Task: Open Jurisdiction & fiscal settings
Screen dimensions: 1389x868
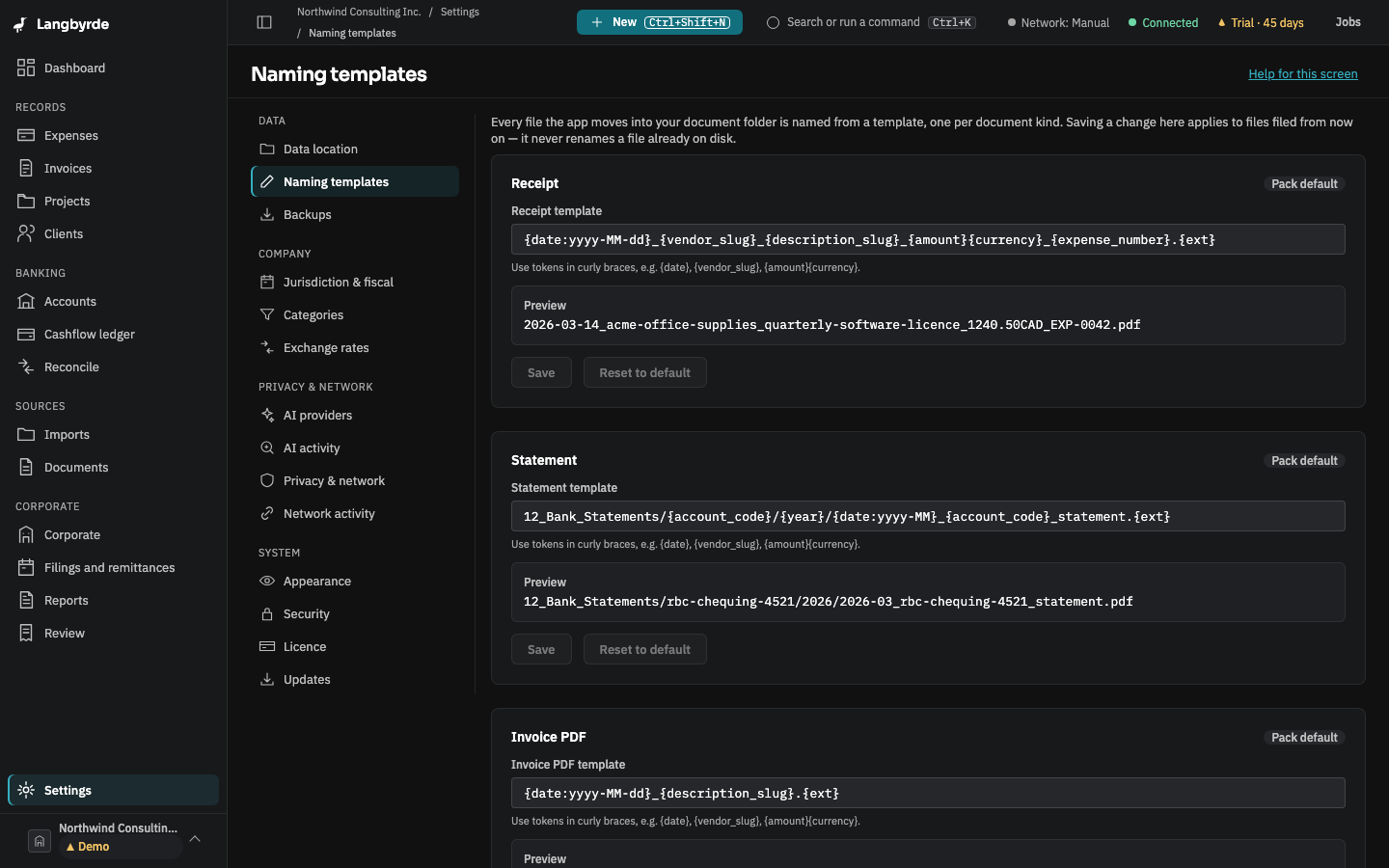Action: pos(355,282)
